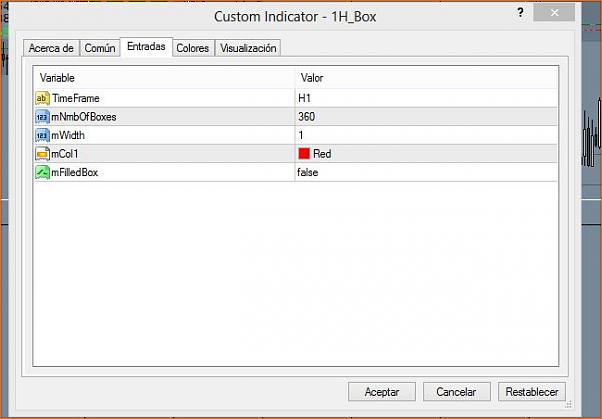This screenshot has height=419, width=602.
Task: Select the Entradas tab
Action: point(146,47)
